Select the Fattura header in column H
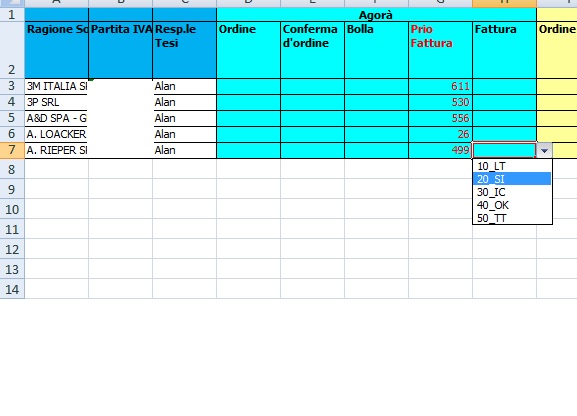The width and height of the screenshot is (577, 416). (505, 50)
